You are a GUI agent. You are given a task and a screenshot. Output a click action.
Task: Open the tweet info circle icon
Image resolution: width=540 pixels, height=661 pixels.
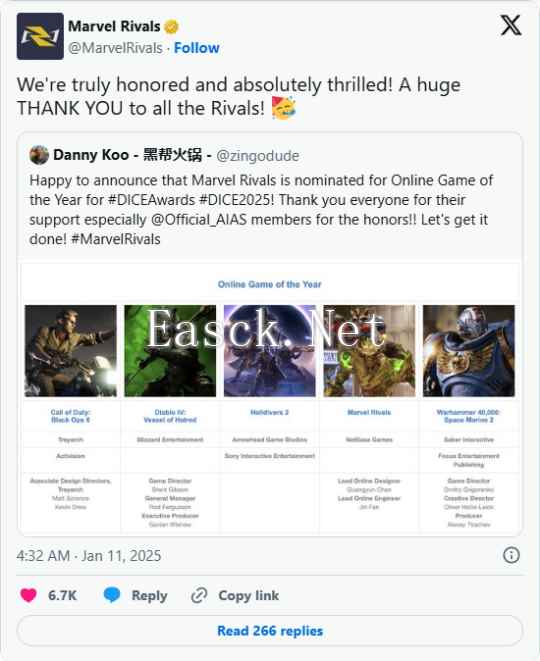tap(511, 555)
